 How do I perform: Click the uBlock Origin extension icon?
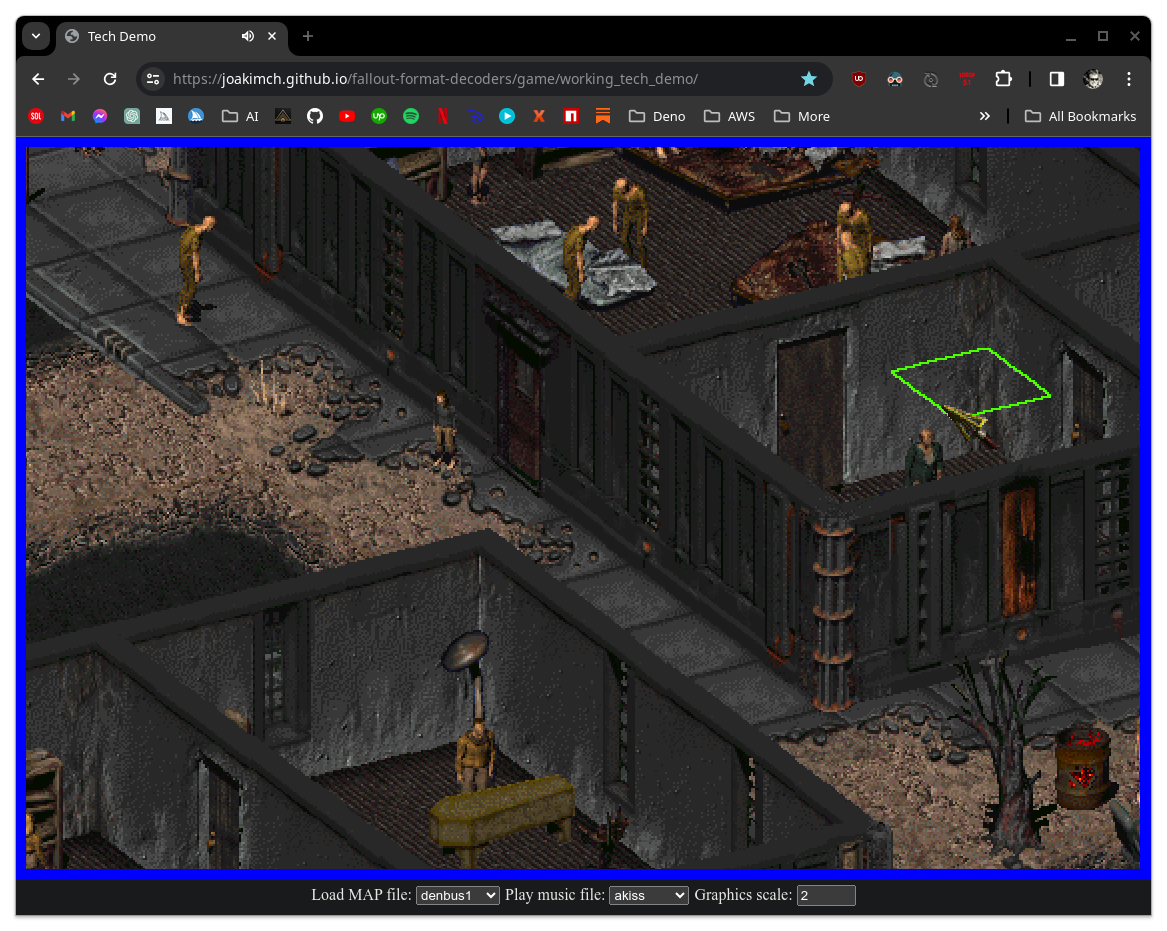[859, 79]
